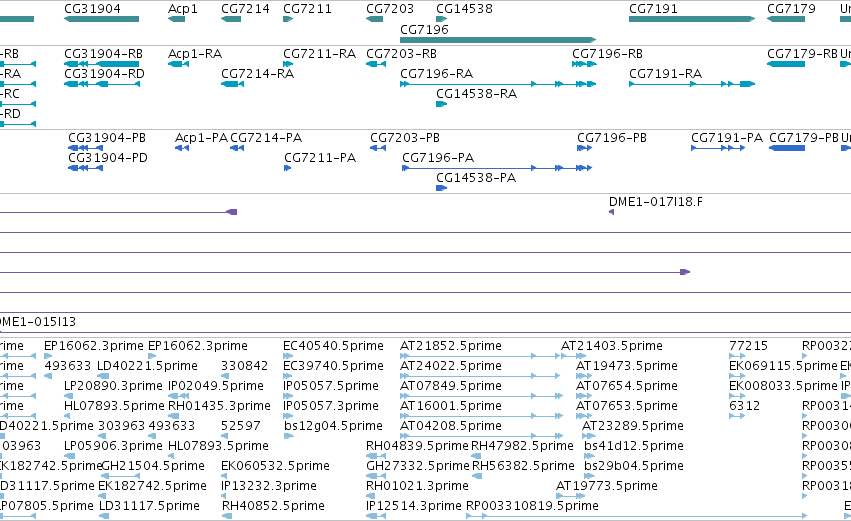851x521 pixels.
Task: Select EST bs41d12.5prime
Action: pos(633,446)
